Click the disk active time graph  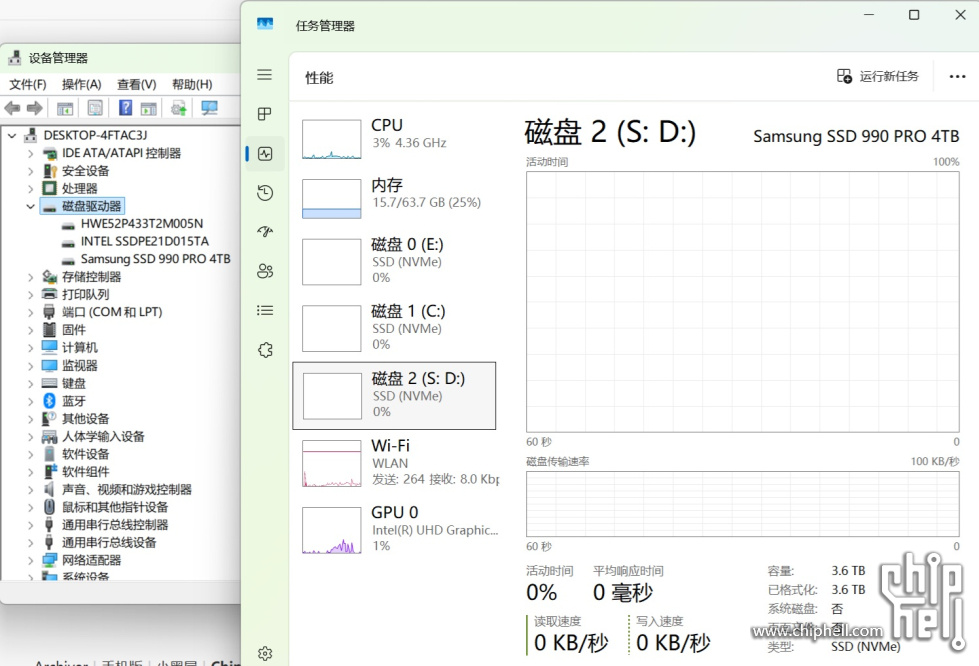coord(742,301)
